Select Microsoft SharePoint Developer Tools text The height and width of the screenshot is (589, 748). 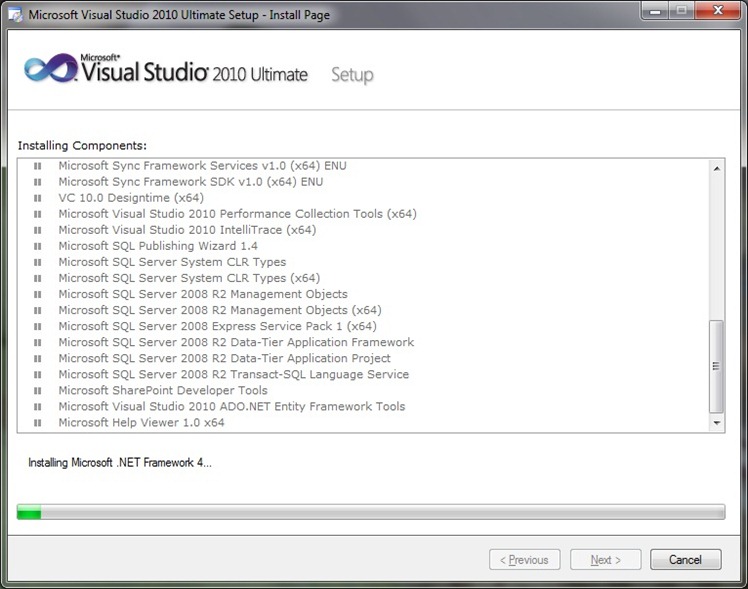[163, 391]
